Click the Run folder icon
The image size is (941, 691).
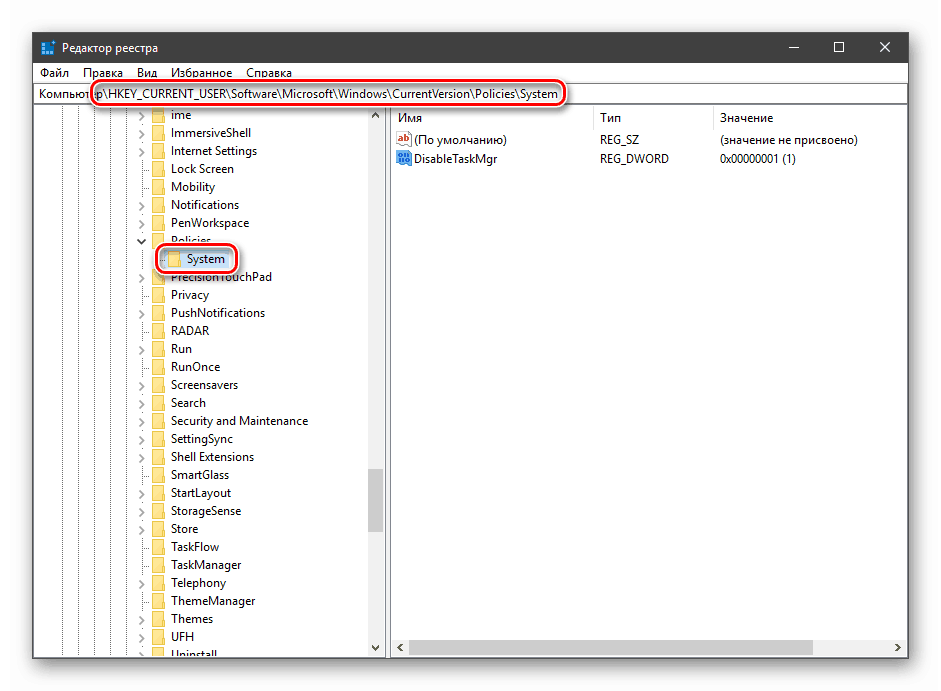pos(158,349)
